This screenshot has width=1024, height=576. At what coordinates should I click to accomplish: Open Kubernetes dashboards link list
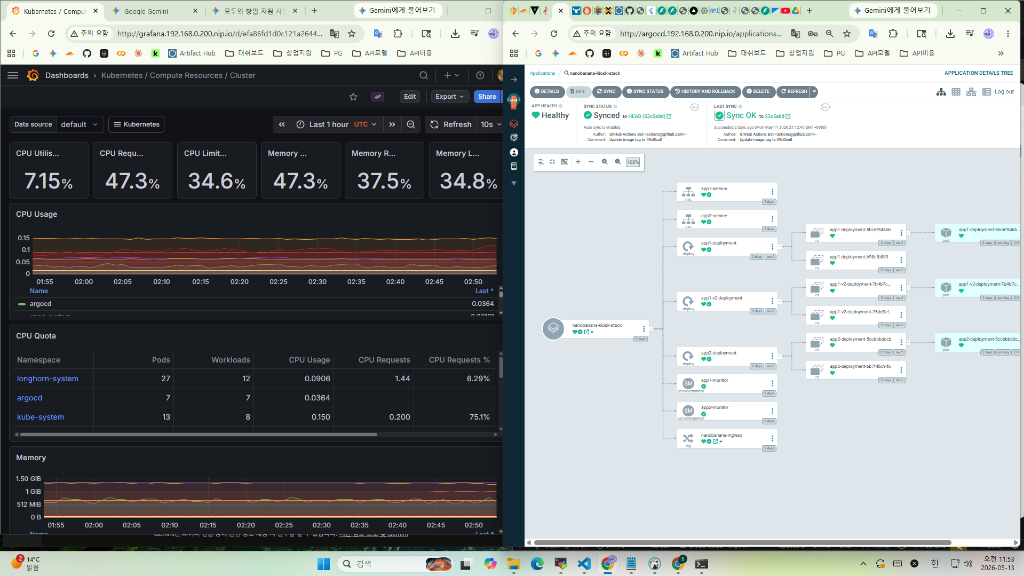[x=136, y=124]
